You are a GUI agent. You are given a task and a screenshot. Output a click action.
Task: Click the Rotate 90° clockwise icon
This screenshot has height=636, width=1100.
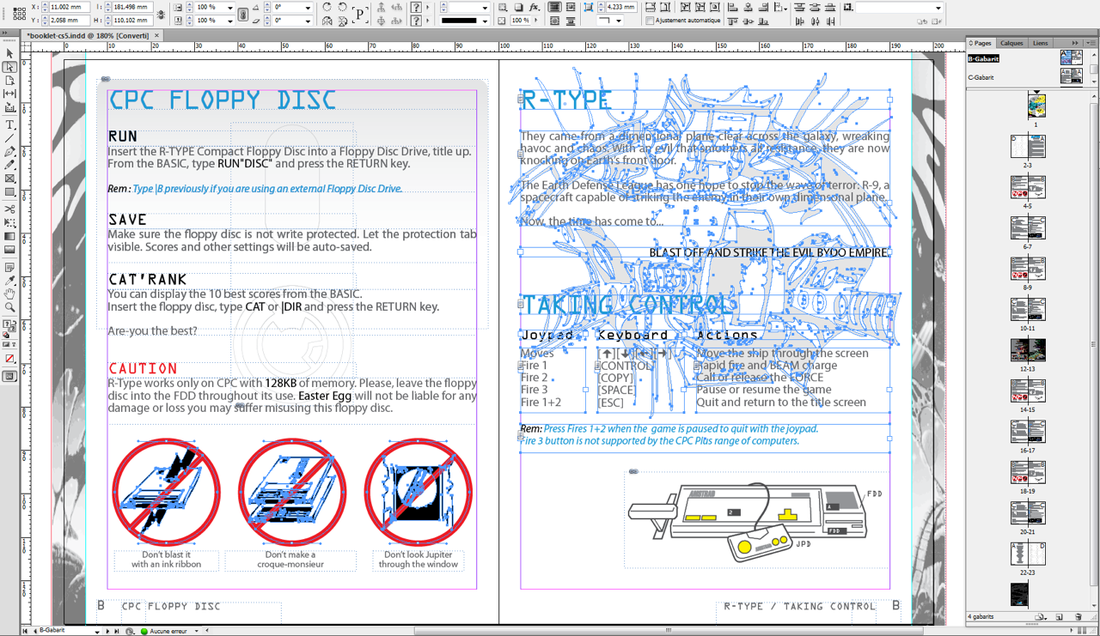pyautogui.click(x=327, y=7)
